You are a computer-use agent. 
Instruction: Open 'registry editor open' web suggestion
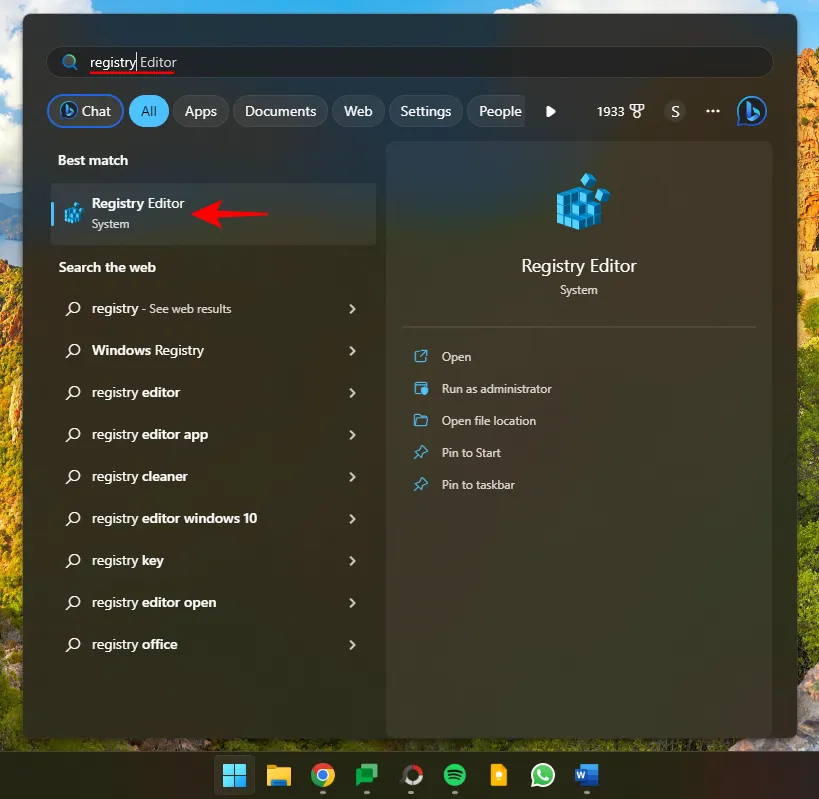coord(214,603)
